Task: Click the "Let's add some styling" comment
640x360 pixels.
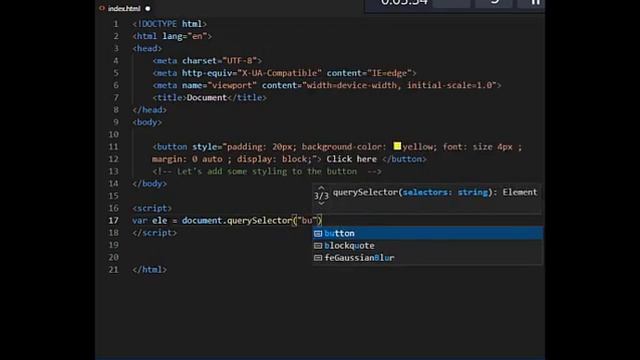Action: [267, 171]
